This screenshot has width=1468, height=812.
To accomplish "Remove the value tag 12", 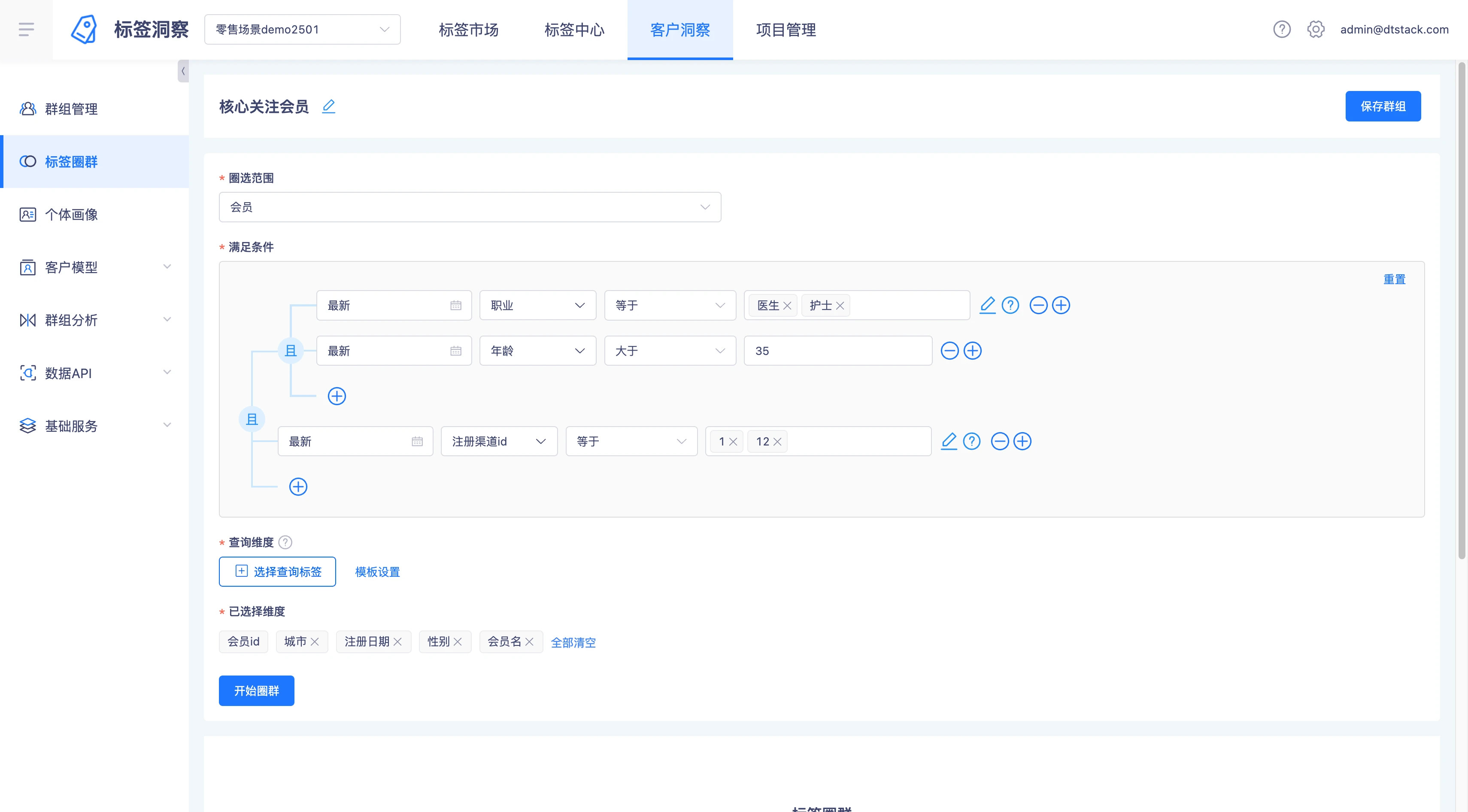I will [x=777, y=442].
